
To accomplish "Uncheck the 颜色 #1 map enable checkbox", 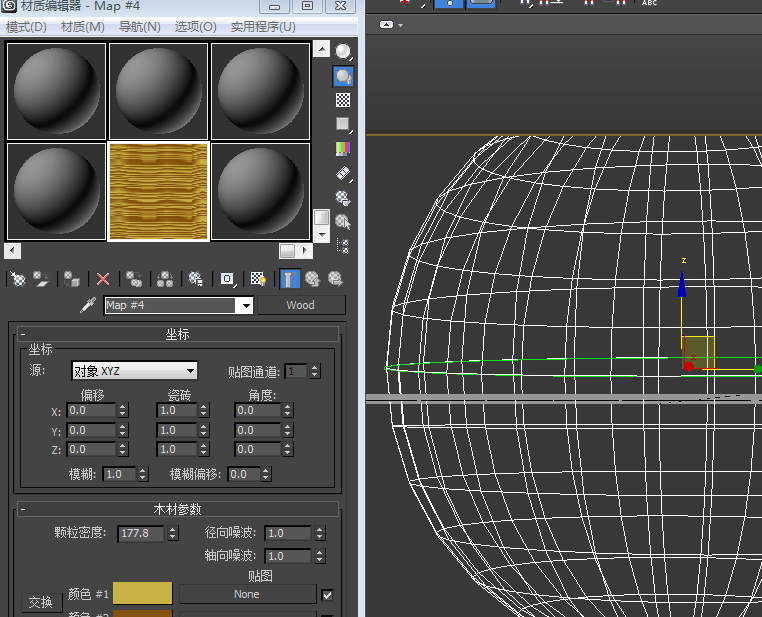I will (x=328, y=595).
